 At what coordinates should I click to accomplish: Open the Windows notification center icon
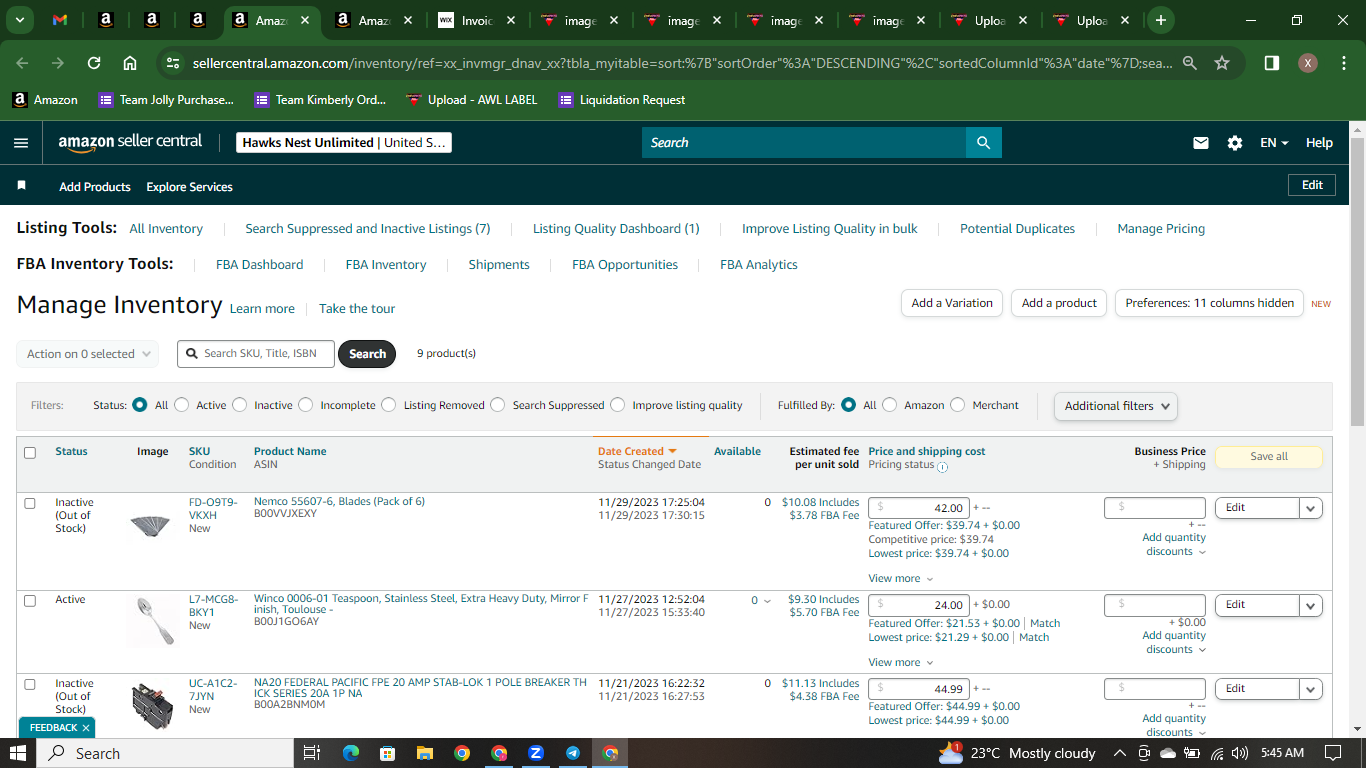coord(1333,753)
